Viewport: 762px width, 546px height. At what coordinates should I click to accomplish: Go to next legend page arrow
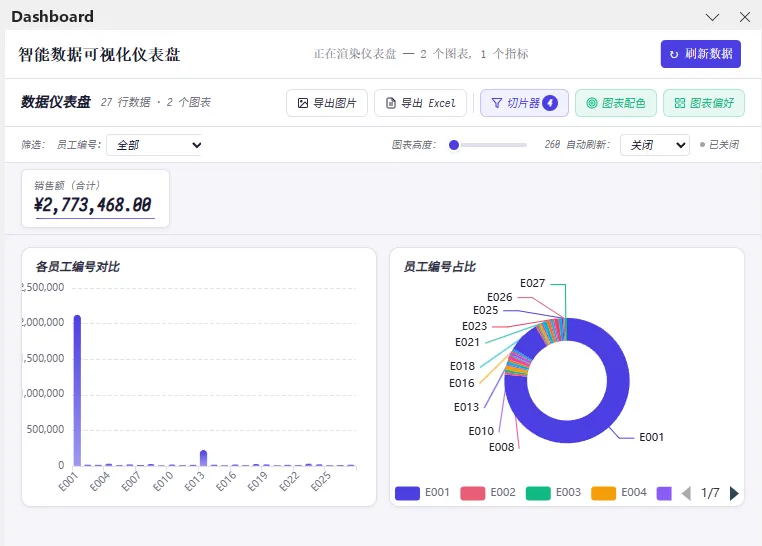(x=734, y=493)
